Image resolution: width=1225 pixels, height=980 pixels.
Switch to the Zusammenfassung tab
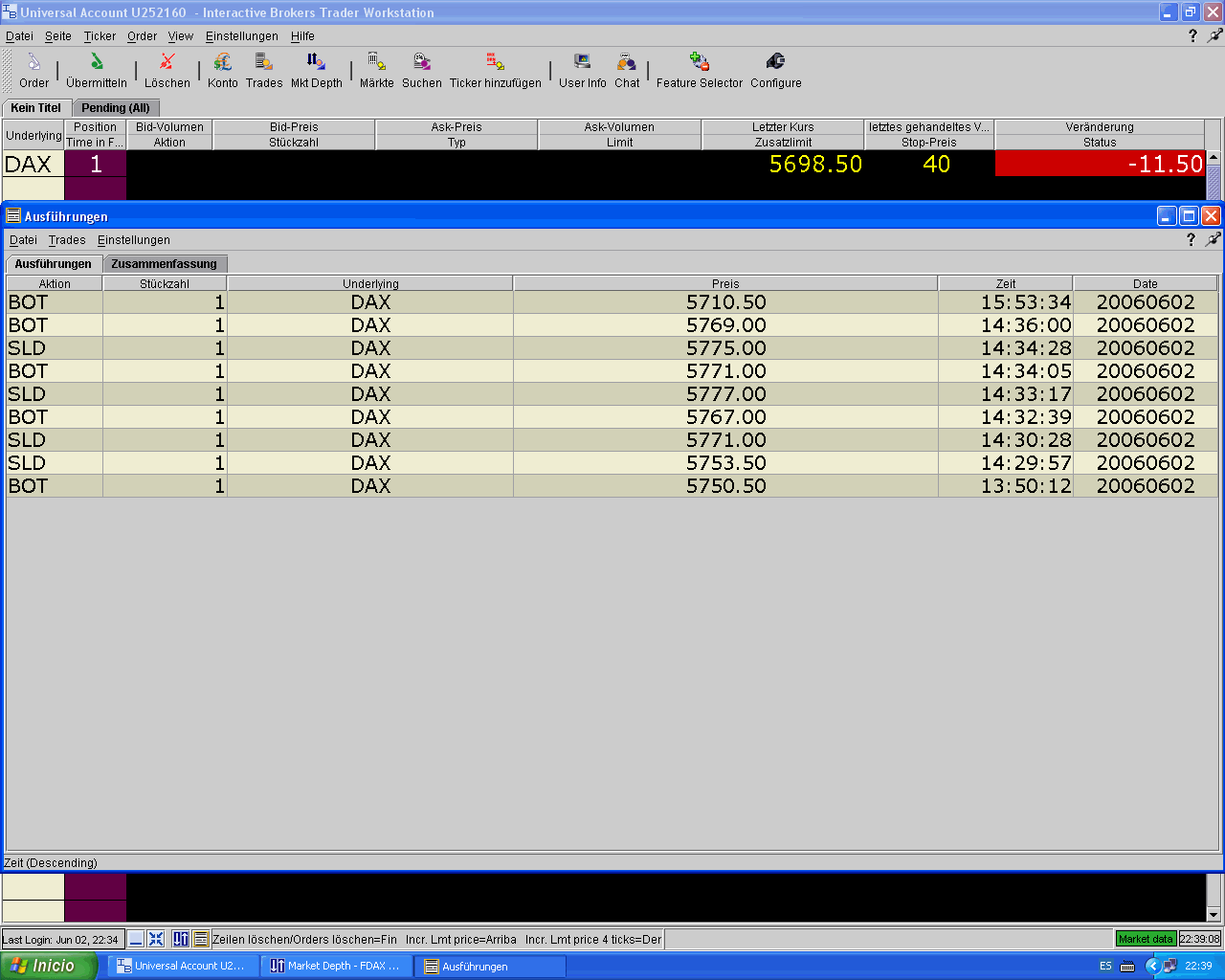pos(165,264)
